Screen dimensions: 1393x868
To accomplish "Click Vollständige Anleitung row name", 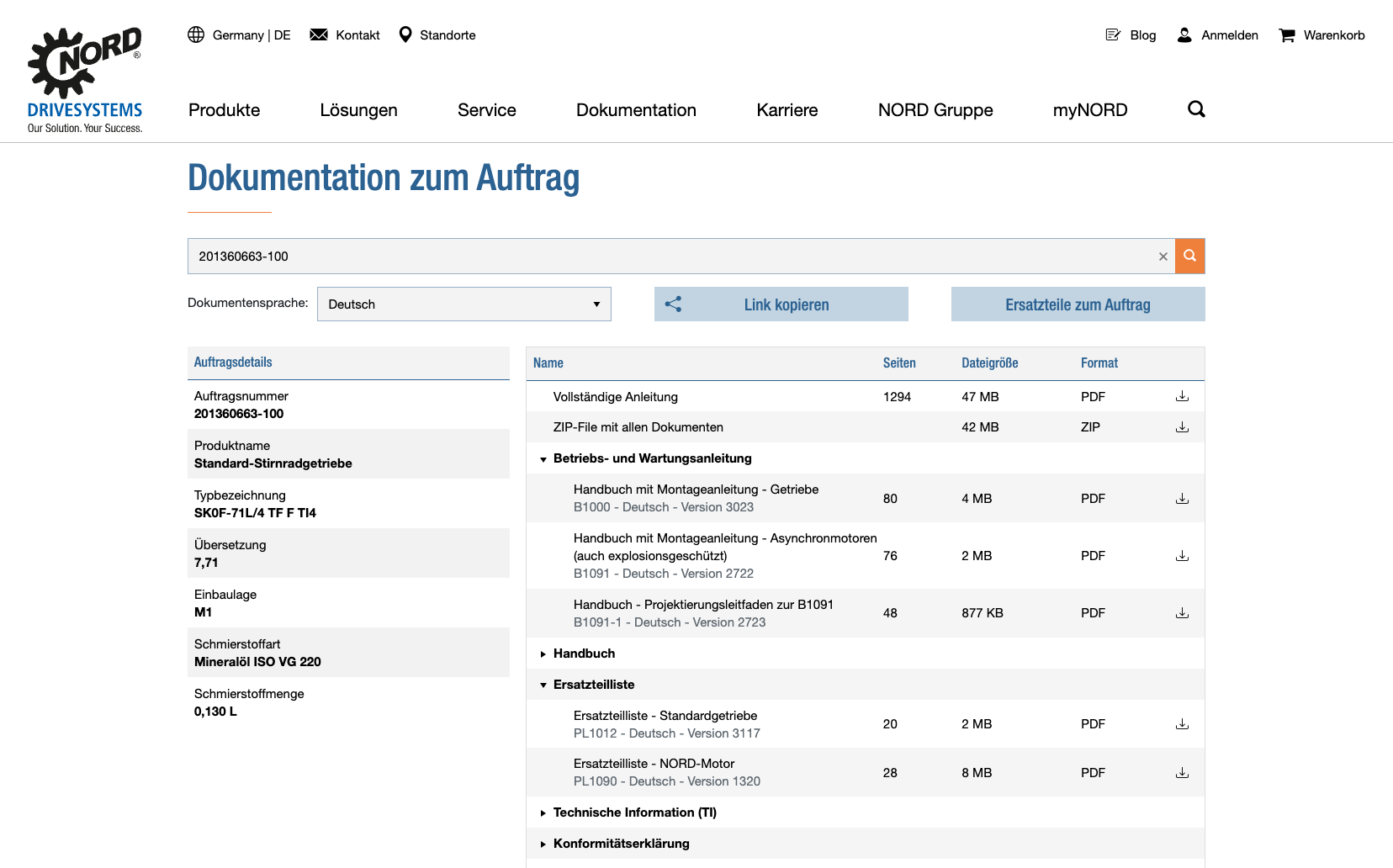I will point(616,397).
